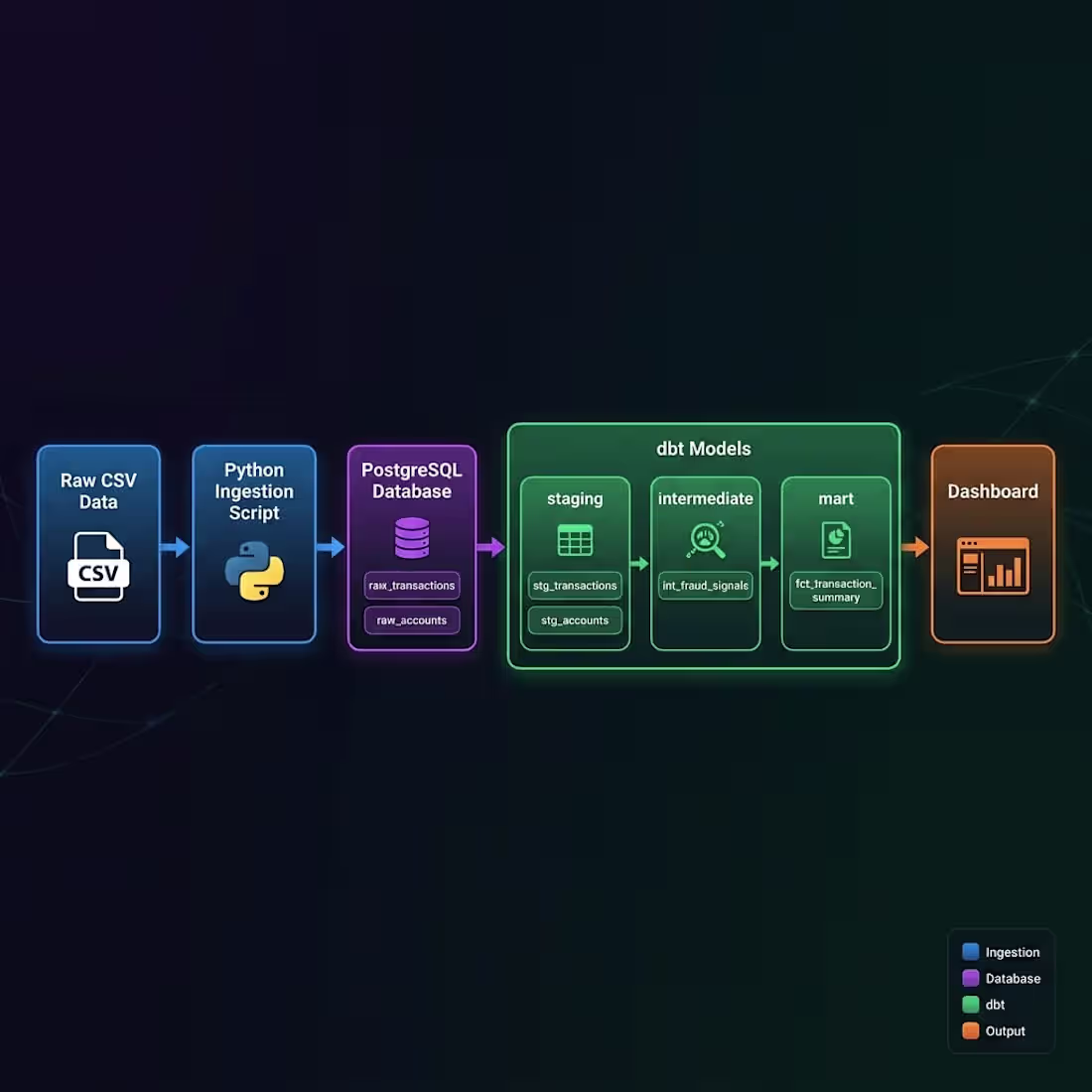Select the int_fraud_signals model chip

pyautogui.click(x=706, y=586)
